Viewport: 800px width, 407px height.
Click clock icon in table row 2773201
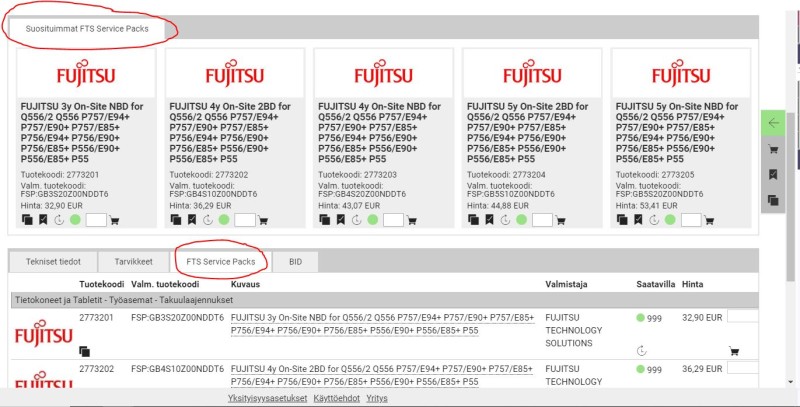click(642, 351)
